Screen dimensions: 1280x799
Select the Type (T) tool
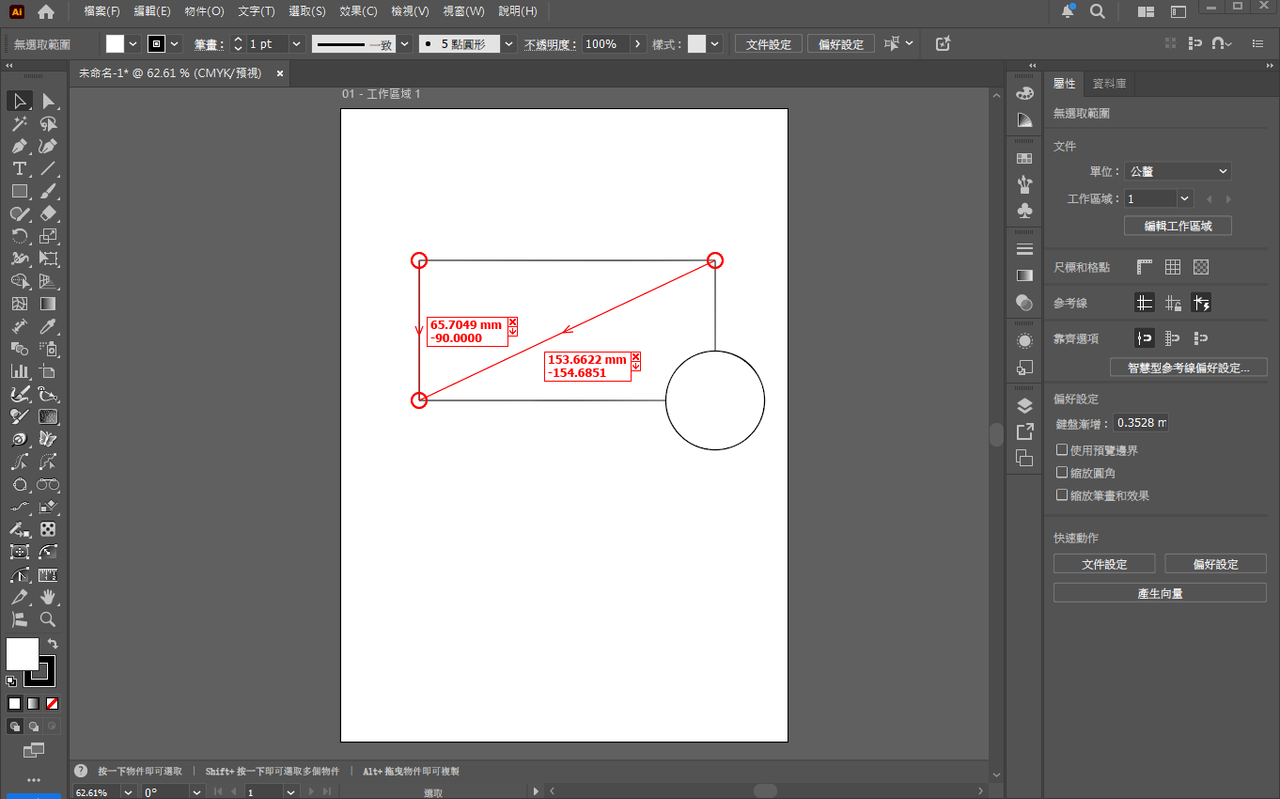tap(19, 168)
